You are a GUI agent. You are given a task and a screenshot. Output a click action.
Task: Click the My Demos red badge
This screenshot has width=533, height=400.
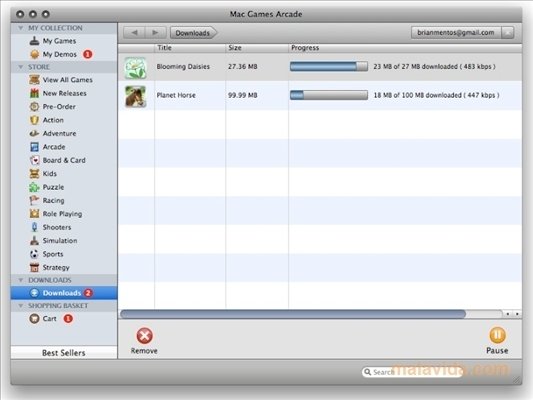[88, 54]
